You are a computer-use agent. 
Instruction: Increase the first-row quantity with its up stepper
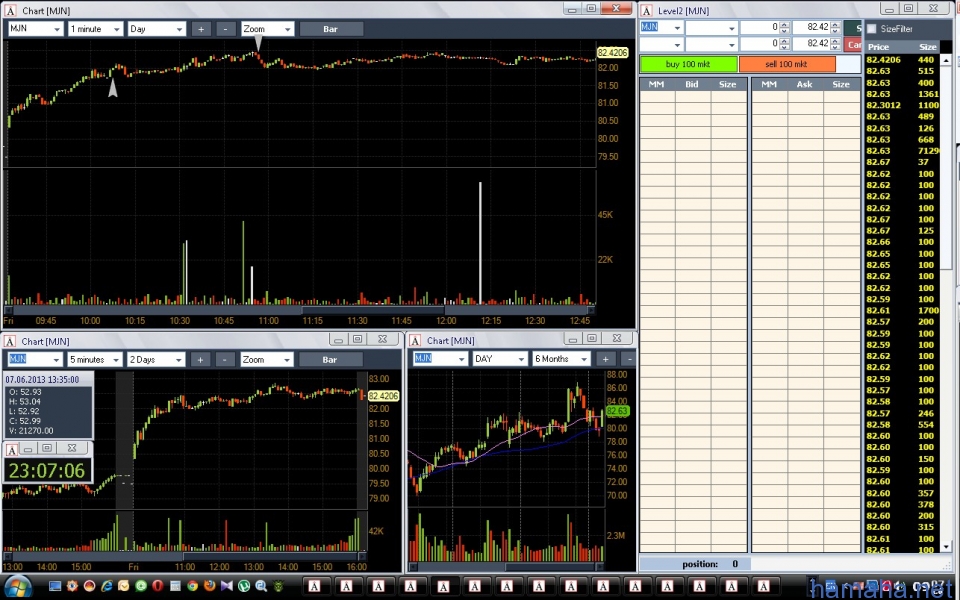tap(785, 24)
